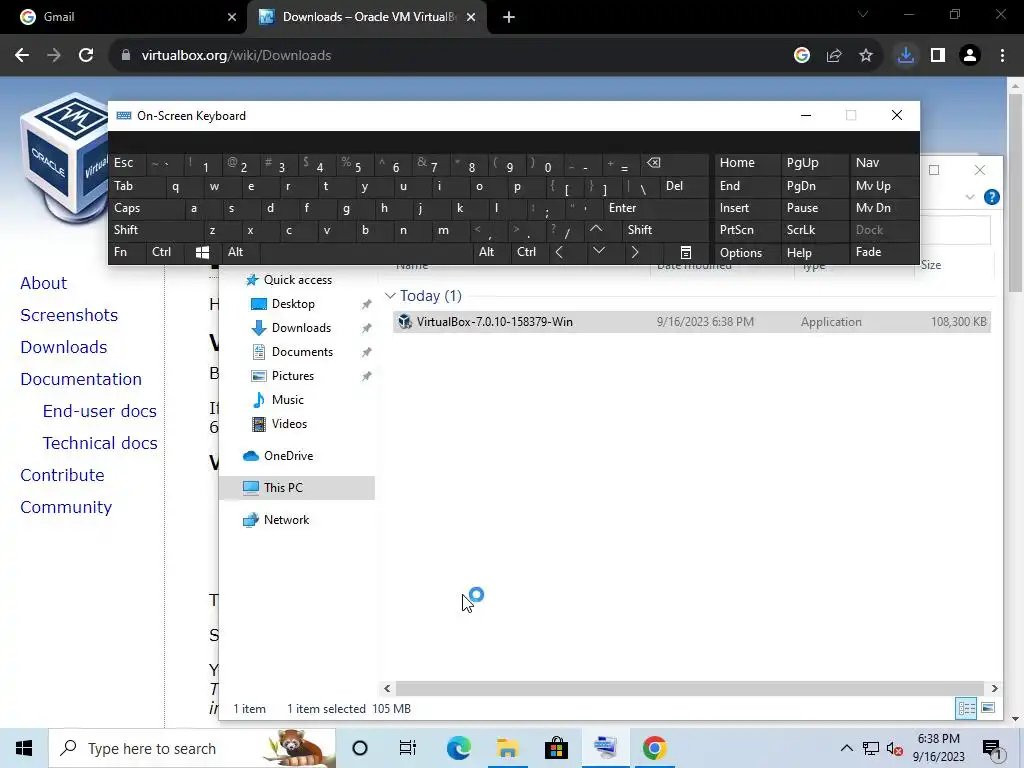This screenshot has width=1024, height=768.
Task: Open OneDrive in File Explorer sidebar
Action: [x=288, y=456]
